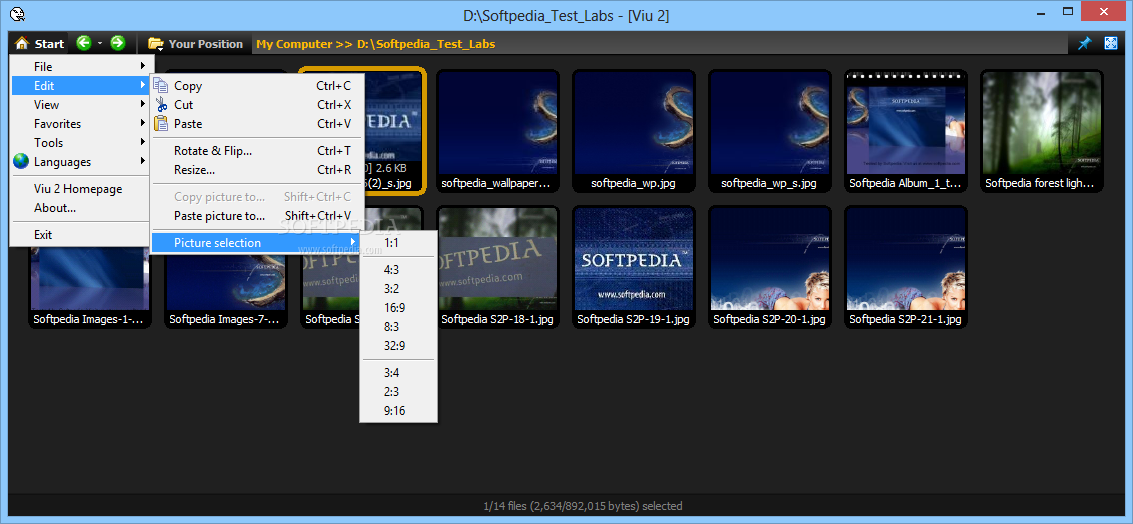Click the D:\Softpedia_Test_Labs breadcrumb path
The height and width of the screenshot is (524, 1133).
click(426, 44)
